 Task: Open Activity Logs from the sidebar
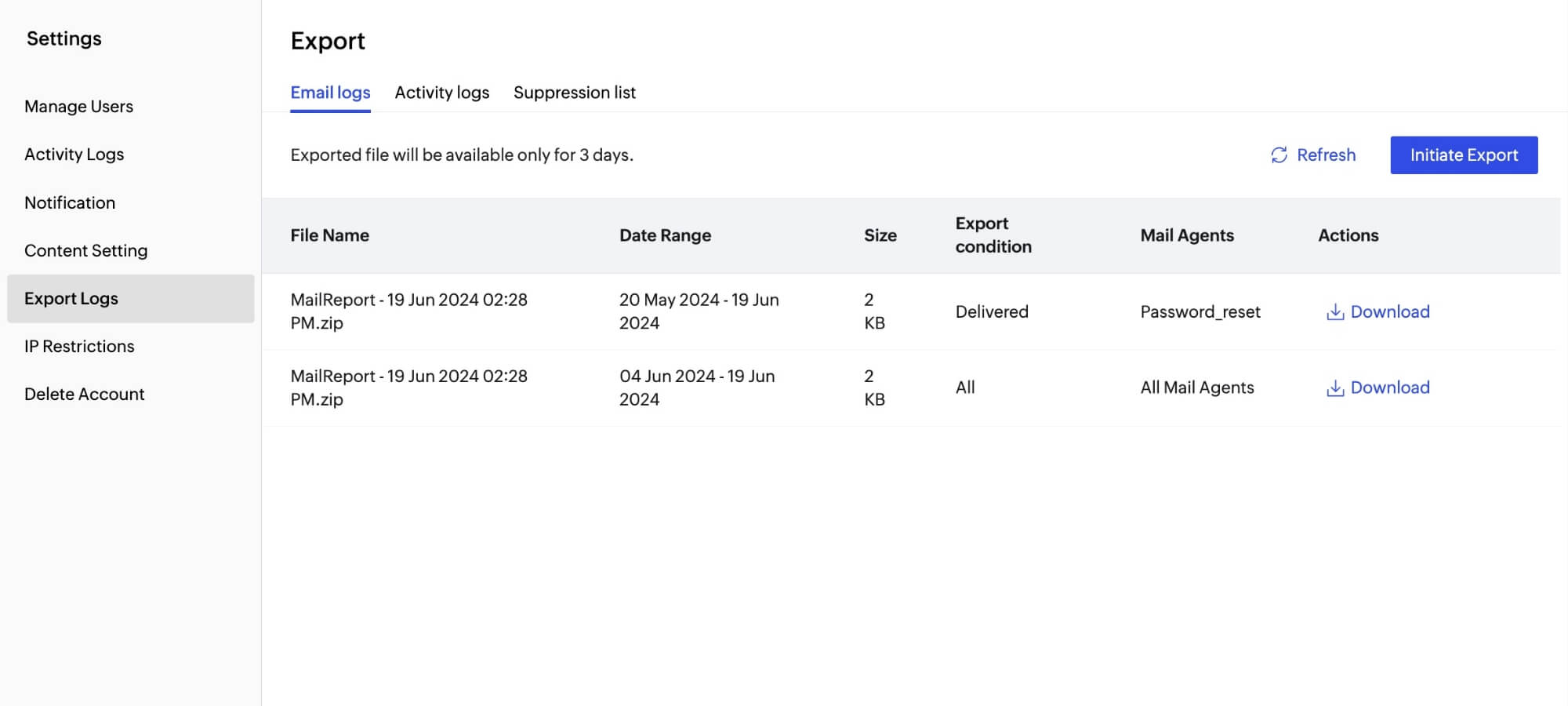(x=74, y=154)
